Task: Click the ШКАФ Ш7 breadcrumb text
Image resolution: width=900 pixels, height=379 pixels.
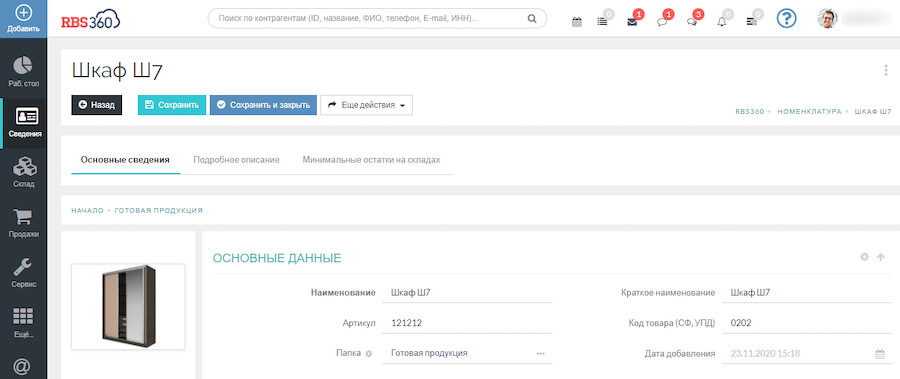Action: tap(873, 111)
